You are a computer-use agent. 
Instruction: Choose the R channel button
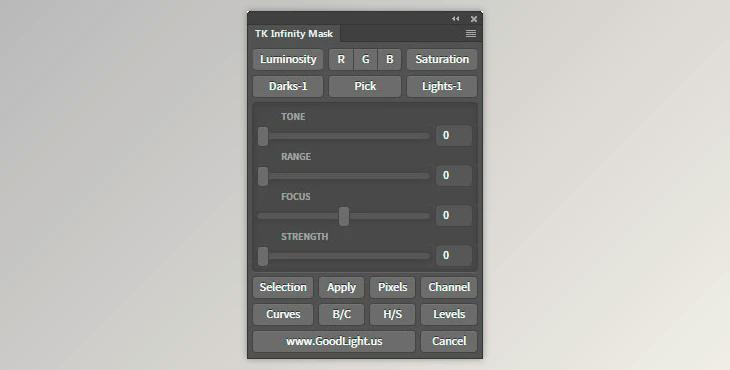pos(341,60)
